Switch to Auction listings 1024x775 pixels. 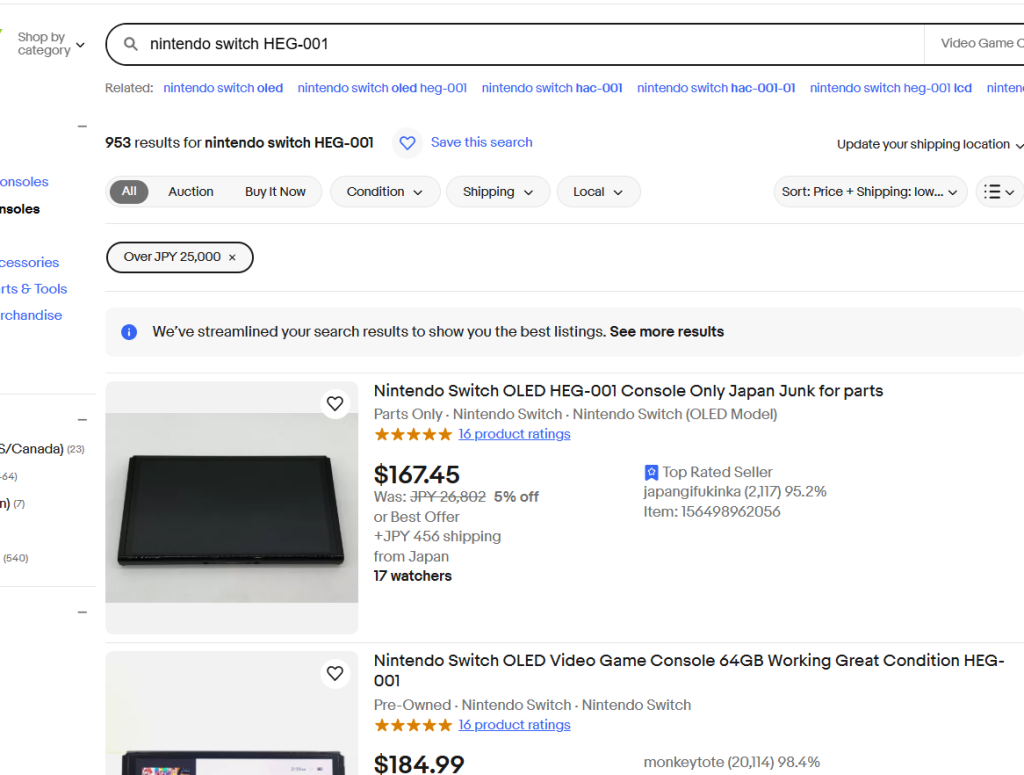191,191
